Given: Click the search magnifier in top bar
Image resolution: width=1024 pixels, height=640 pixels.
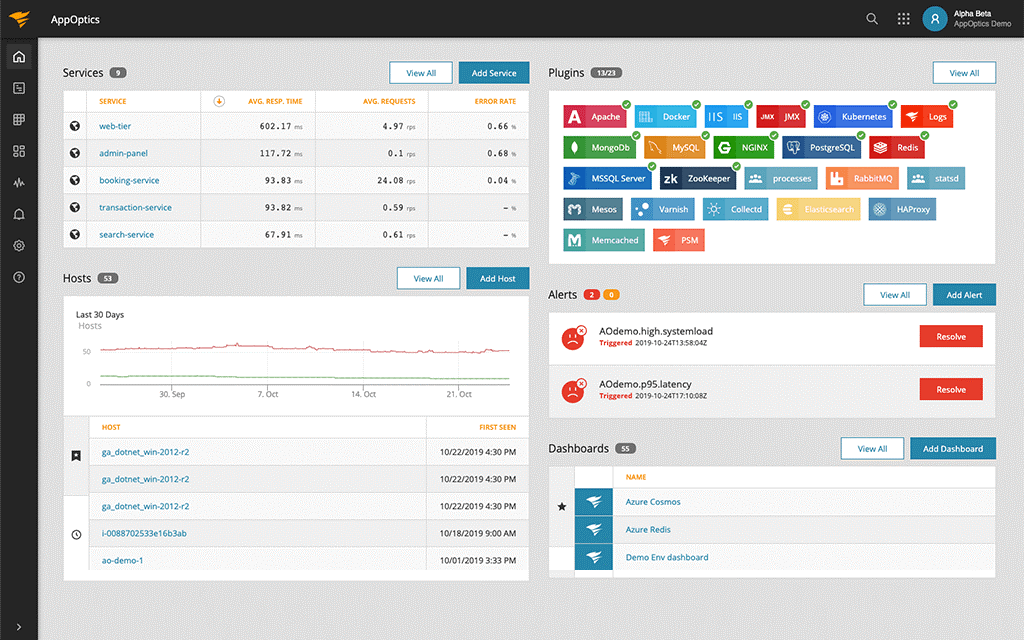Looking at the screenshot, I should coord(872,19).
